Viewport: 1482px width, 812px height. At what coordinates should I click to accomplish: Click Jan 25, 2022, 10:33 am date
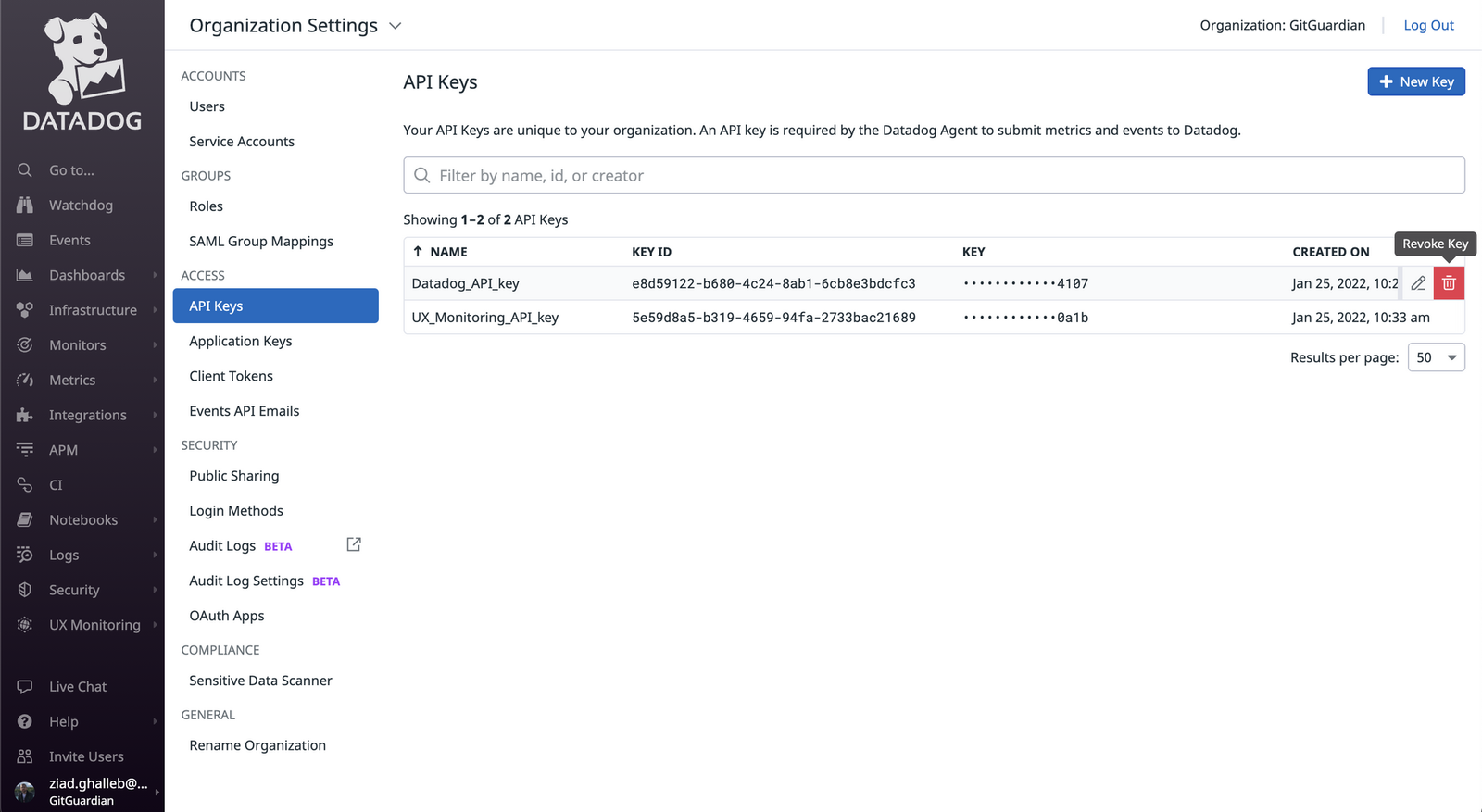[x=1361, y=318]
